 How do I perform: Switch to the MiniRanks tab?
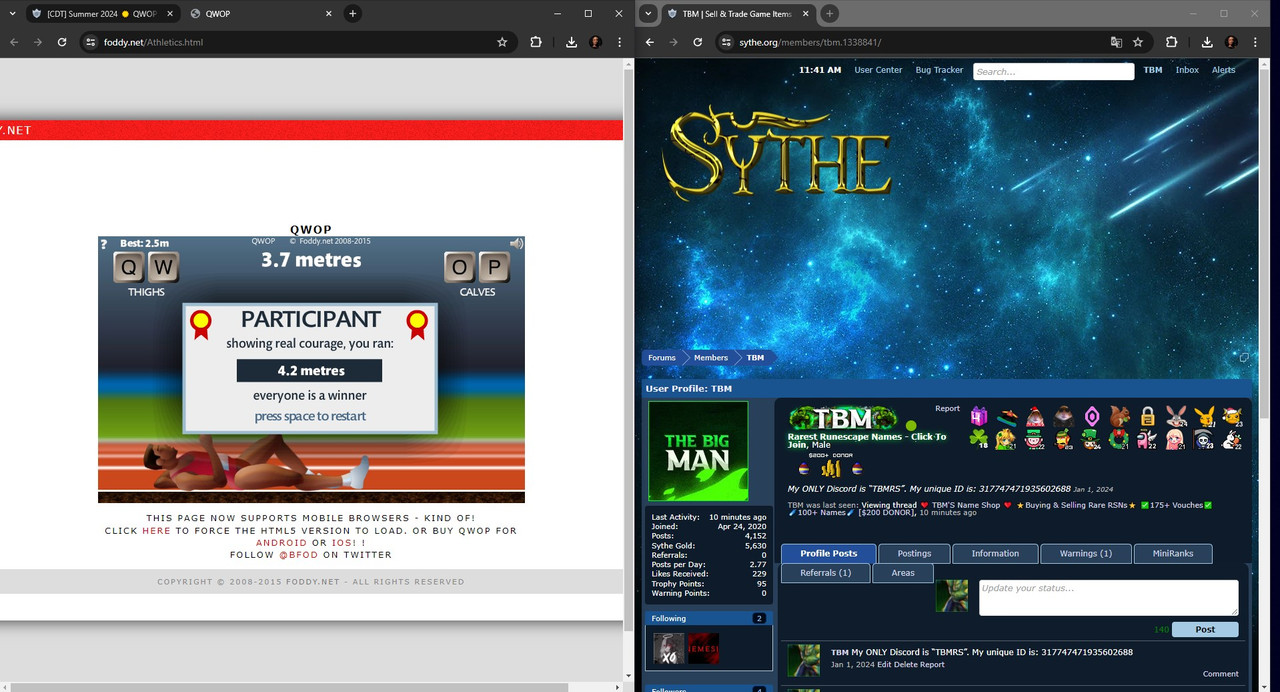tap(1173, 553)
